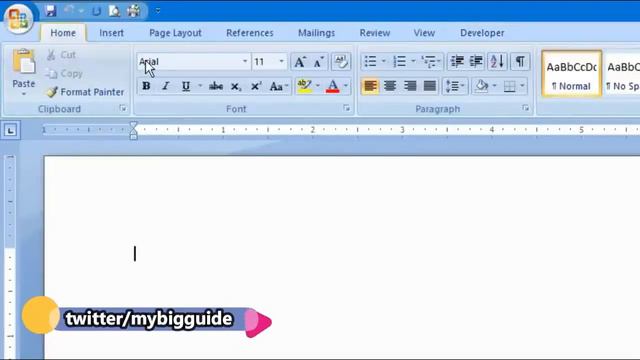This screenshot has width=640, height=360.
Task: Switch to the Review tab
Action: coord(375,33)
